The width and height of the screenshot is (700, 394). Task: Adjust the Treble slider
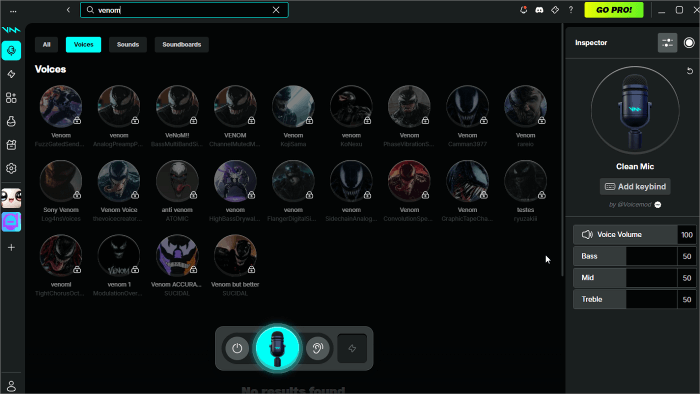point(625,299)
